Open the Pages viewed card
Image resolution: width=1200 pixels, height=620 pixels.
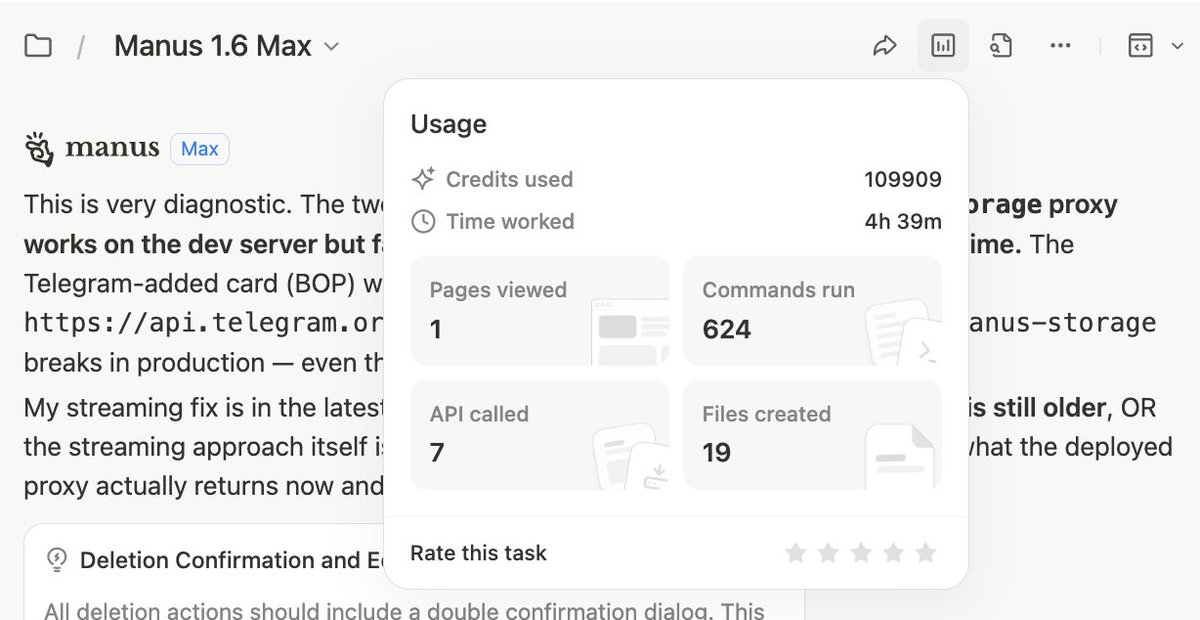pyautogui.click(x=540, y=311)
